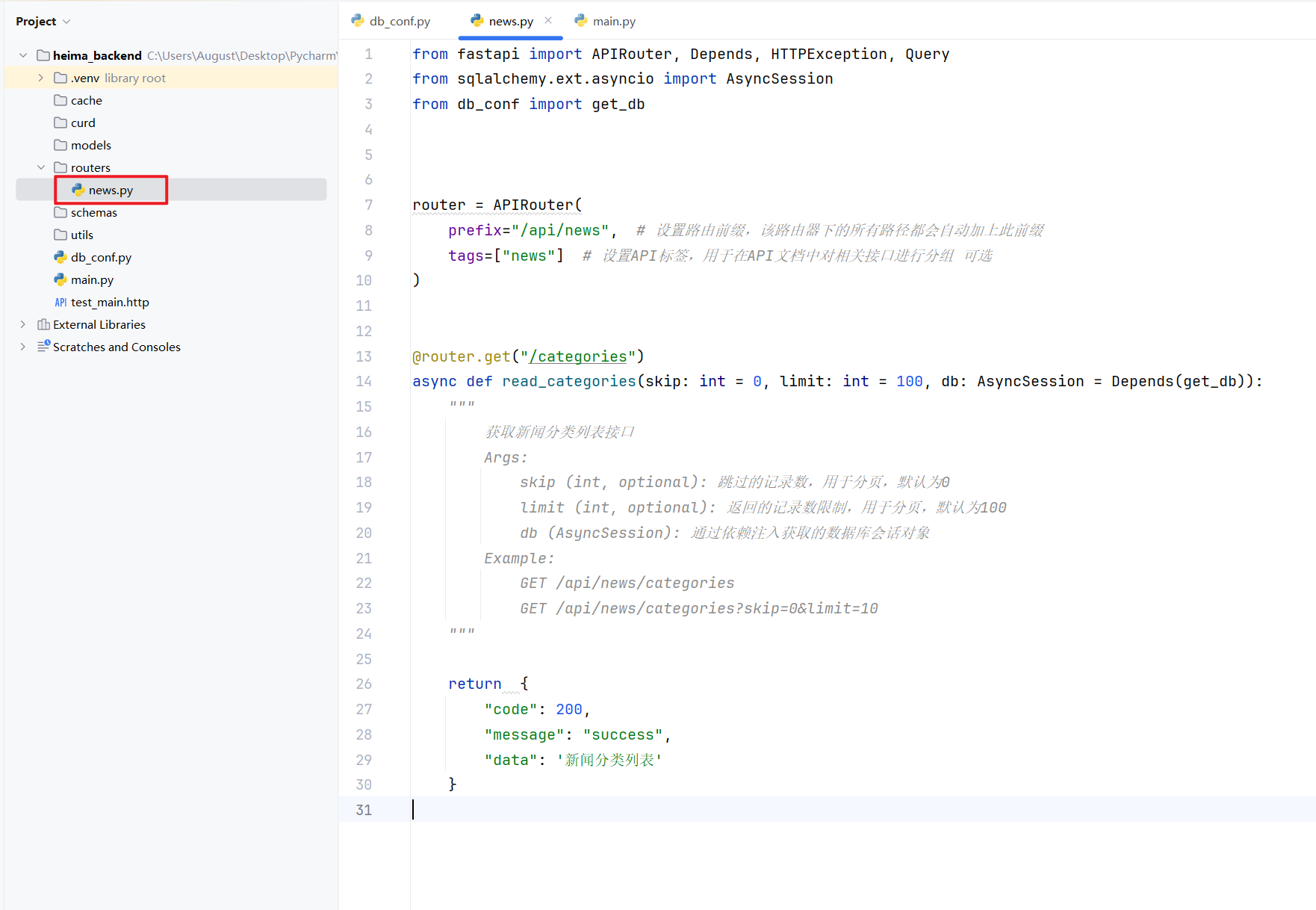Click the Scratches and Consoles icon

pos(43,347)
